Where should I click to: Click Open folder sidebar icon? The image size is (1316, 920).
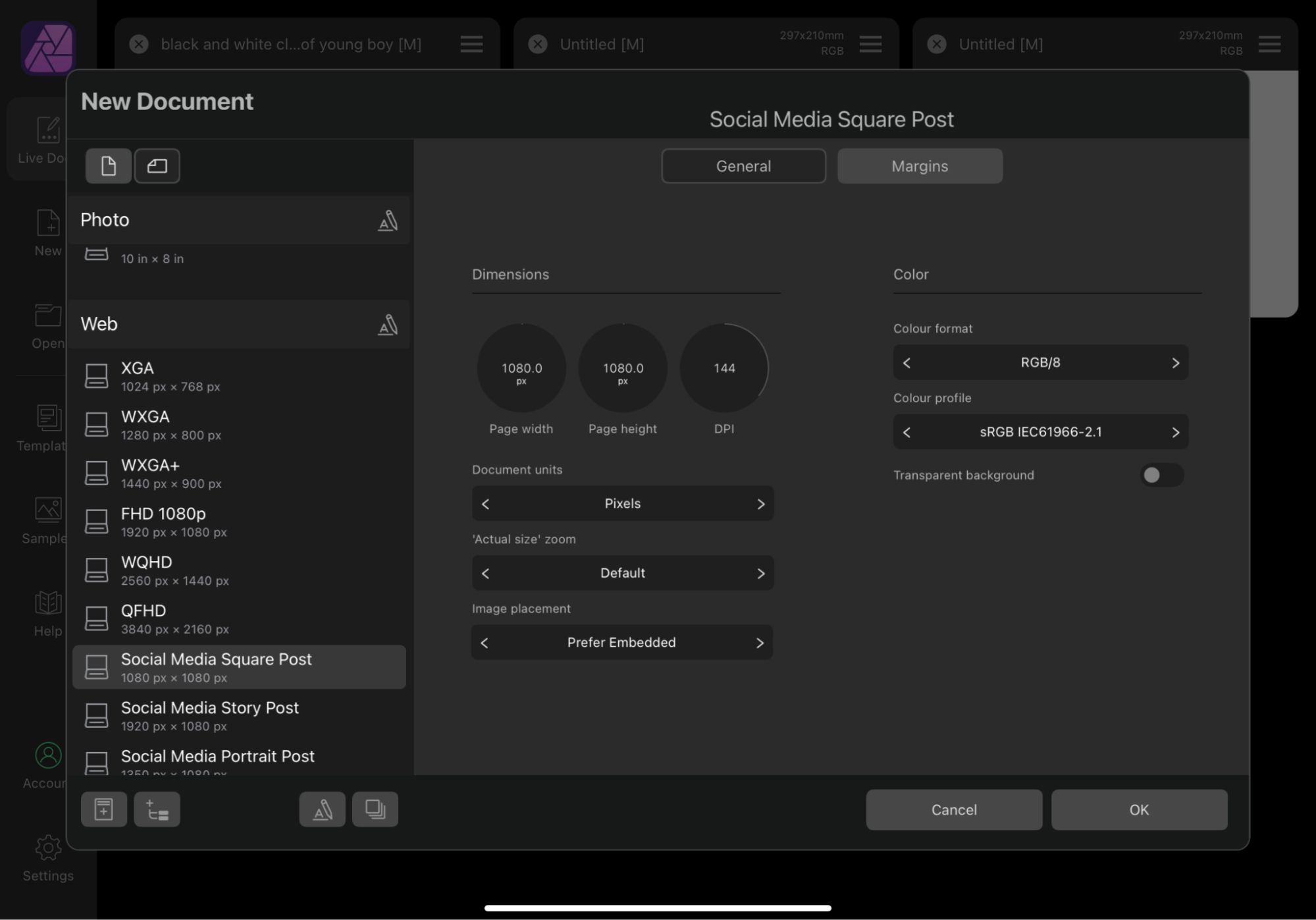pos(48,325)
